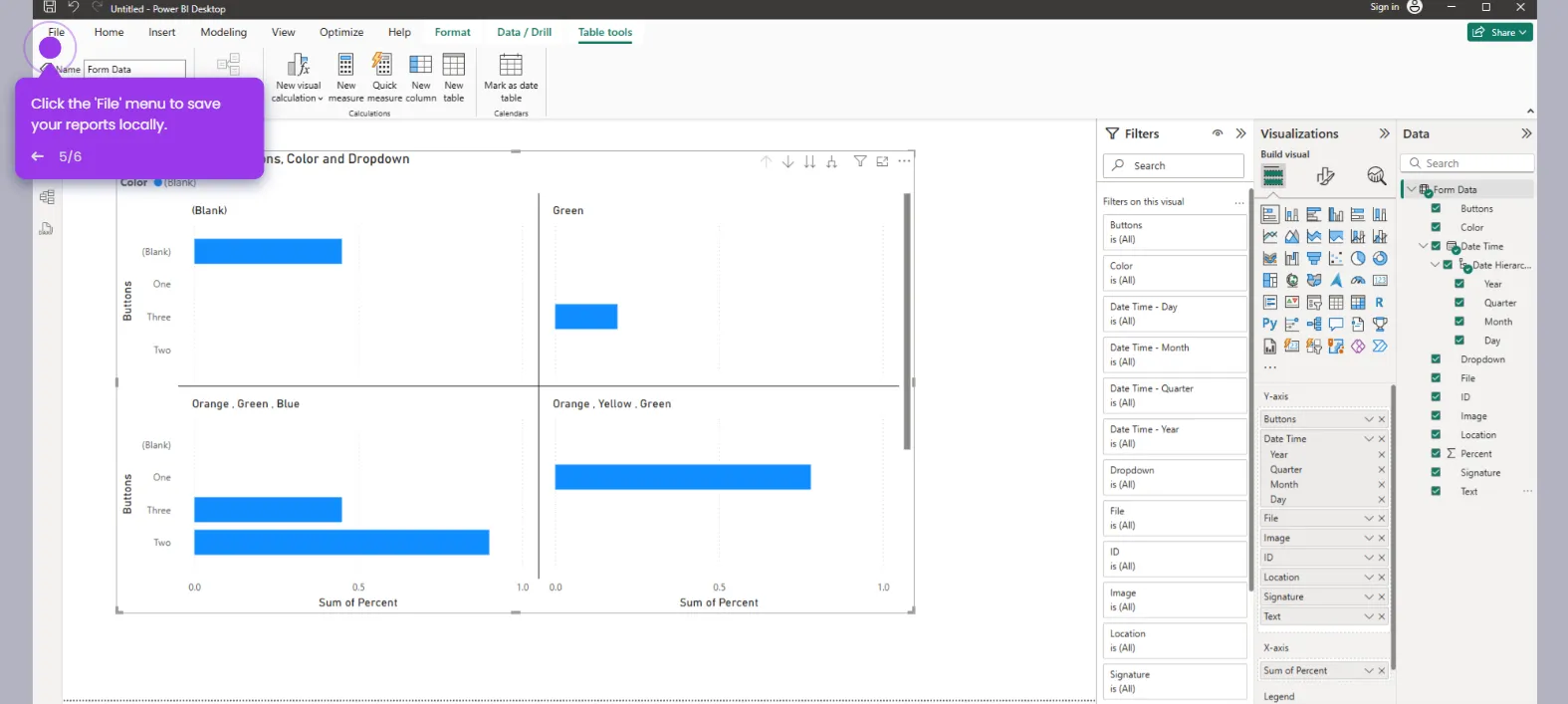Select the Azure map arrow visual
This screenshot has width=1568, height=704.
1336,280
